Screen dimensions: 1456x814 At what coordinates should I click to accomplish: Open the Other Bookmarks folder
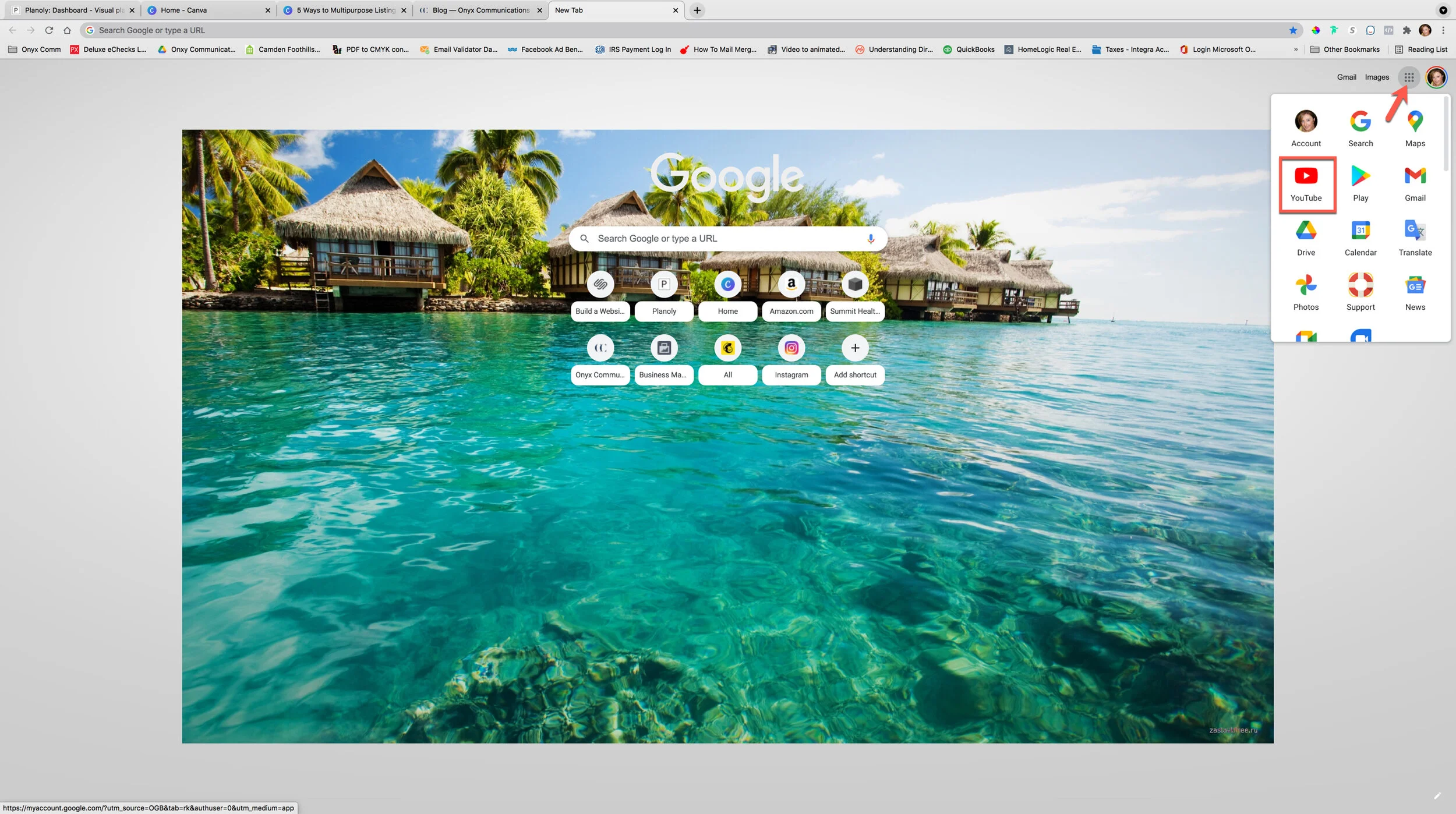1344,49
